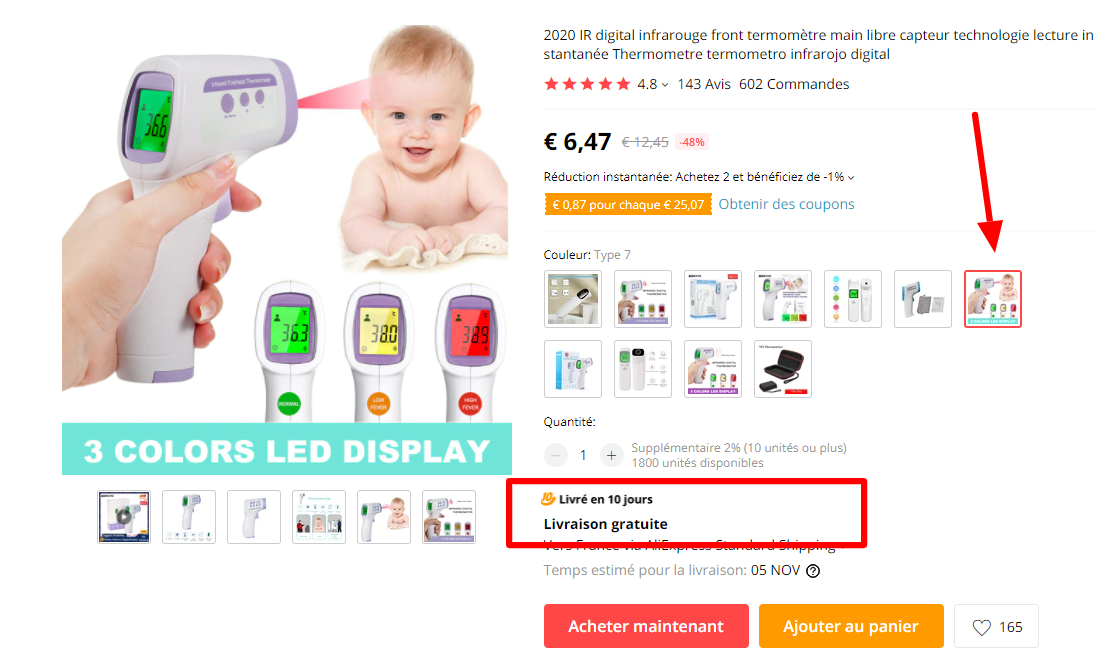Click the Ajouter au panier button
The width and height of the screenshot is (1114, 664).
[850, 626]
